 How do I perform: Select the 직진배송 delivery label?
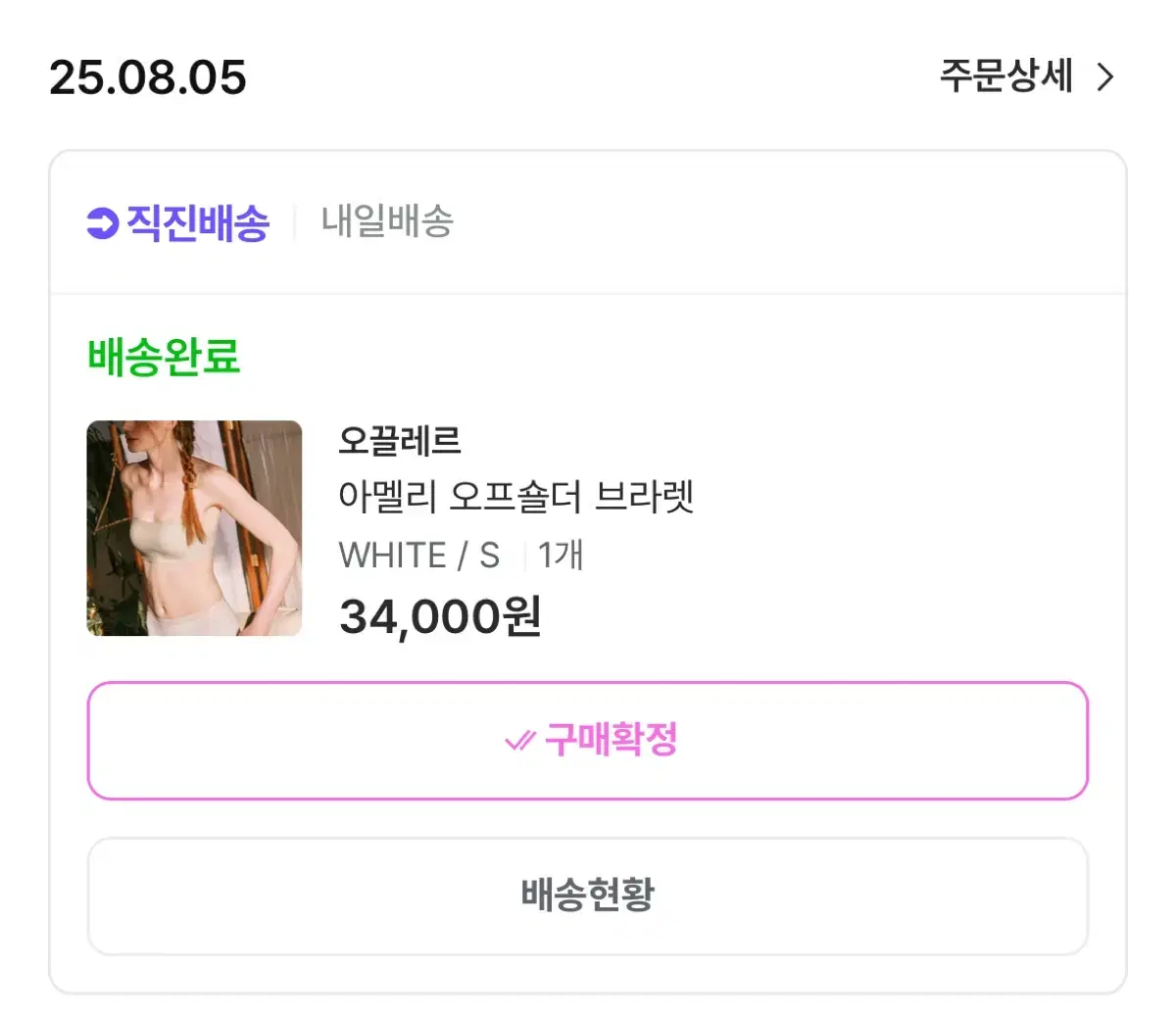coord(178,223)
